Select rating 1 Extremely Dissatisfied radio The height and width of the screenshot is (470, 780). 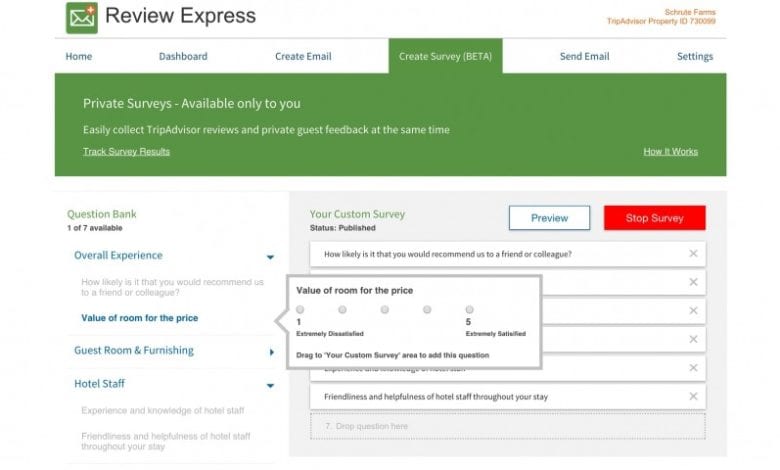pyautogui.click(x=300, y=309)
